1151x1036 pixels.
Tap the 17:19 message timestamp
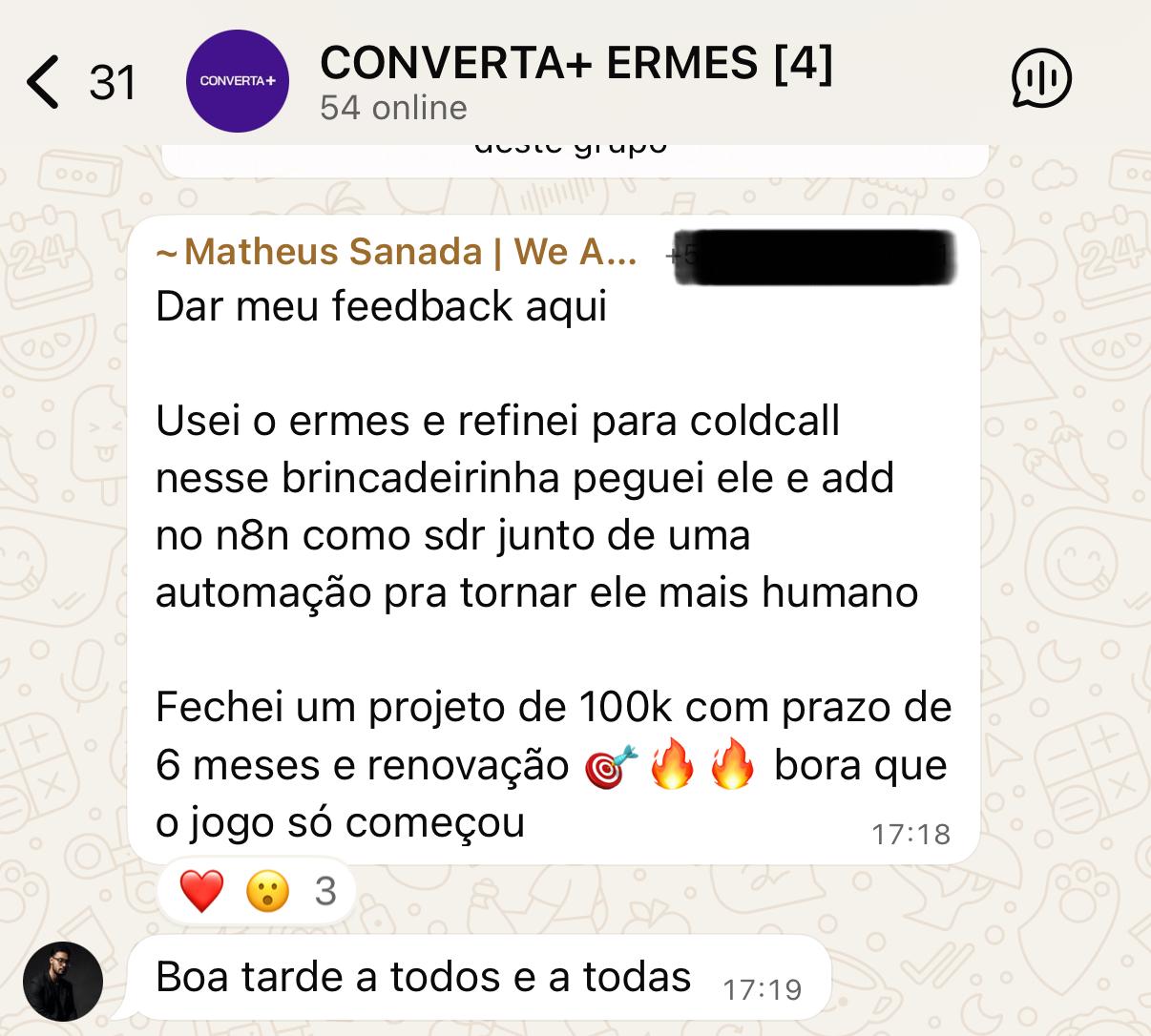coord(763,990)
